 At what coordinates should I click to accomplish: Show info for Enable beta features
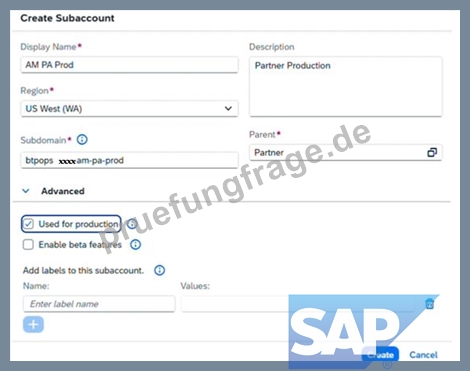point(135,245)
